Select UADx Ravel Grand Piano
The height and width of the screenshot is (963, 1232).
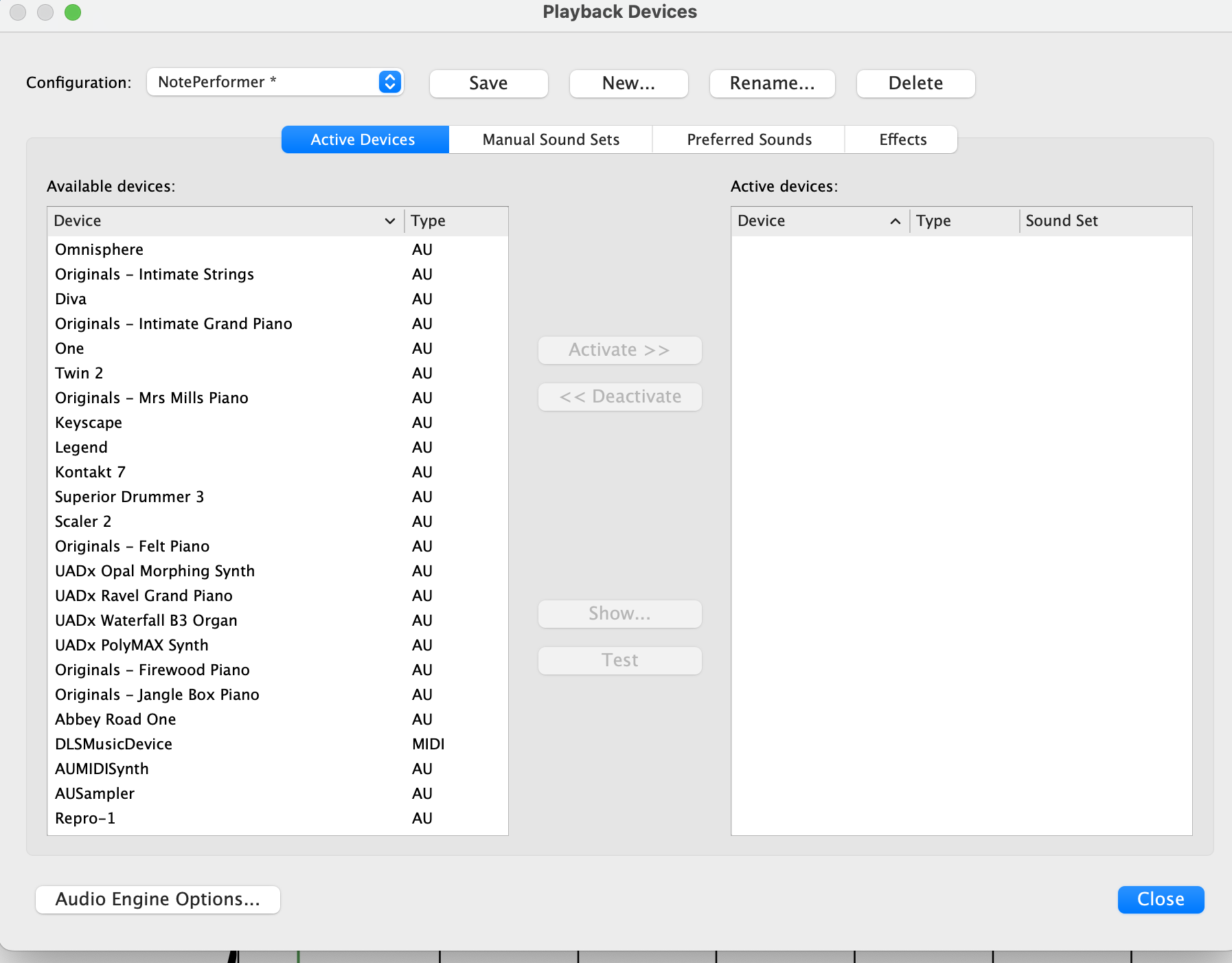pyautogui.click(x=277, y=596)
